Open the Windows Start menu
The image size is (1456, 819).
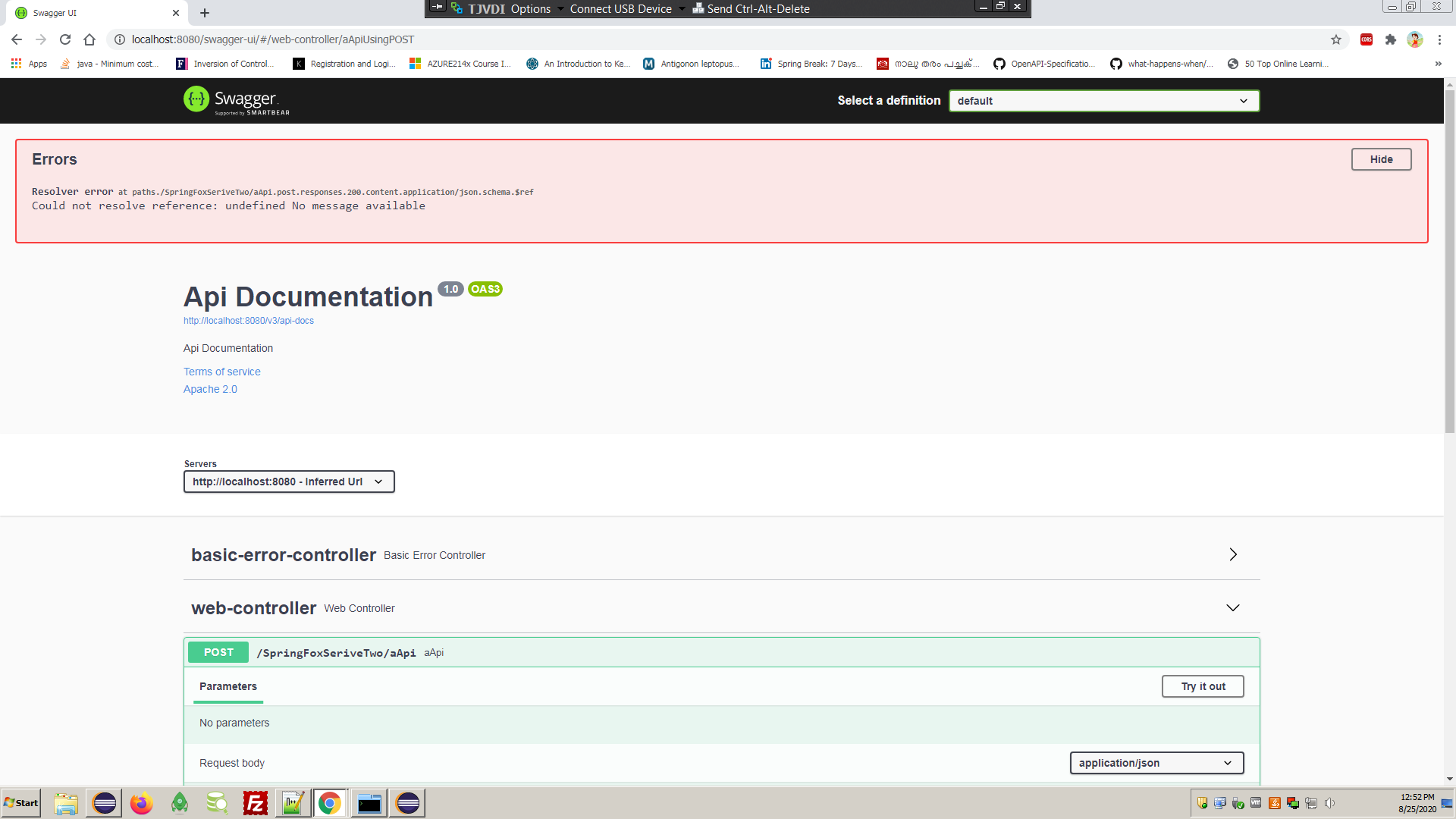(x=21, y=803)
